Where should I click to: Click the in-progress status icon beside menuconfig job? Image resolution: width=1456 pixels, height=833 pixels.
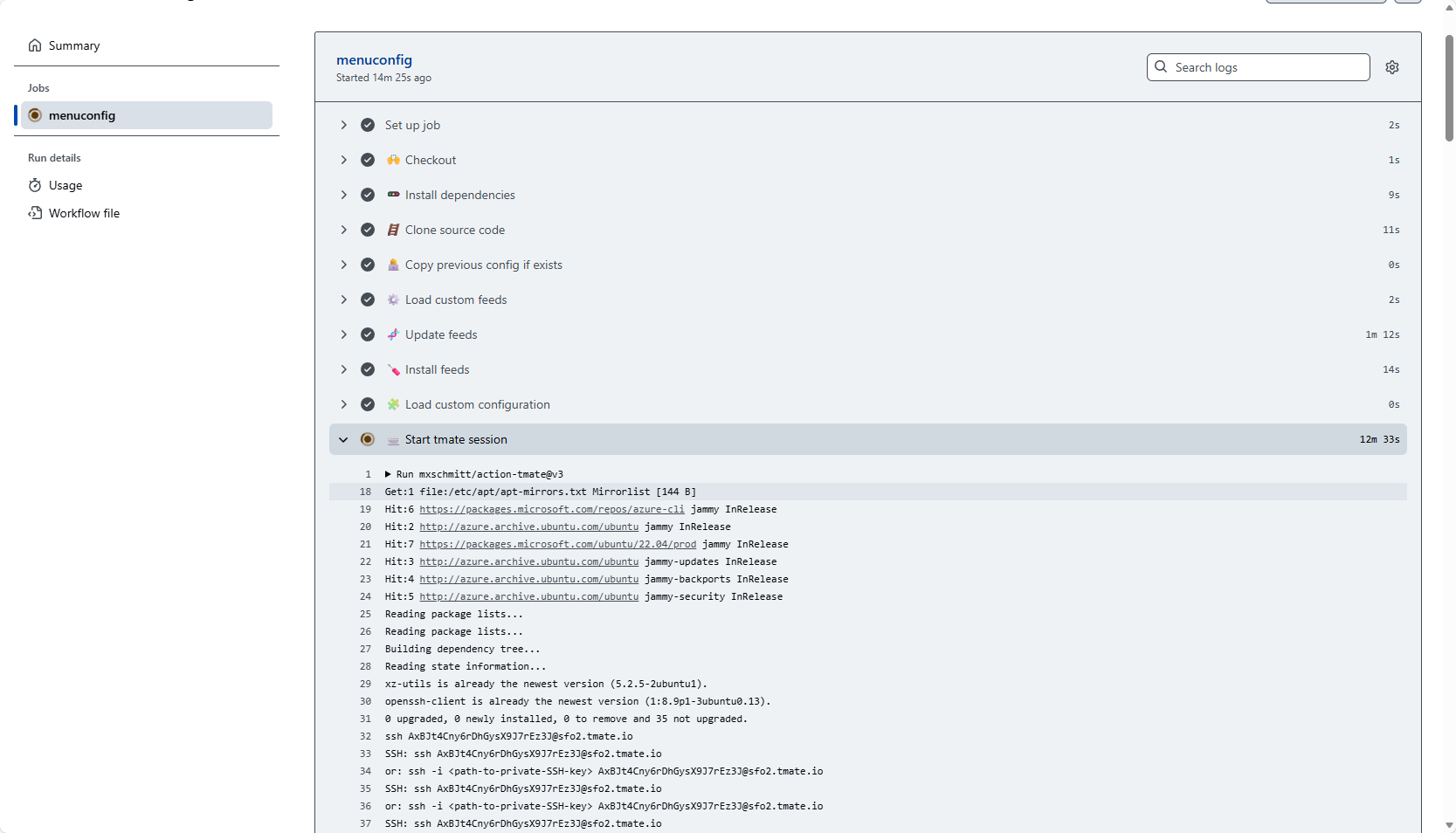[35, 115]
